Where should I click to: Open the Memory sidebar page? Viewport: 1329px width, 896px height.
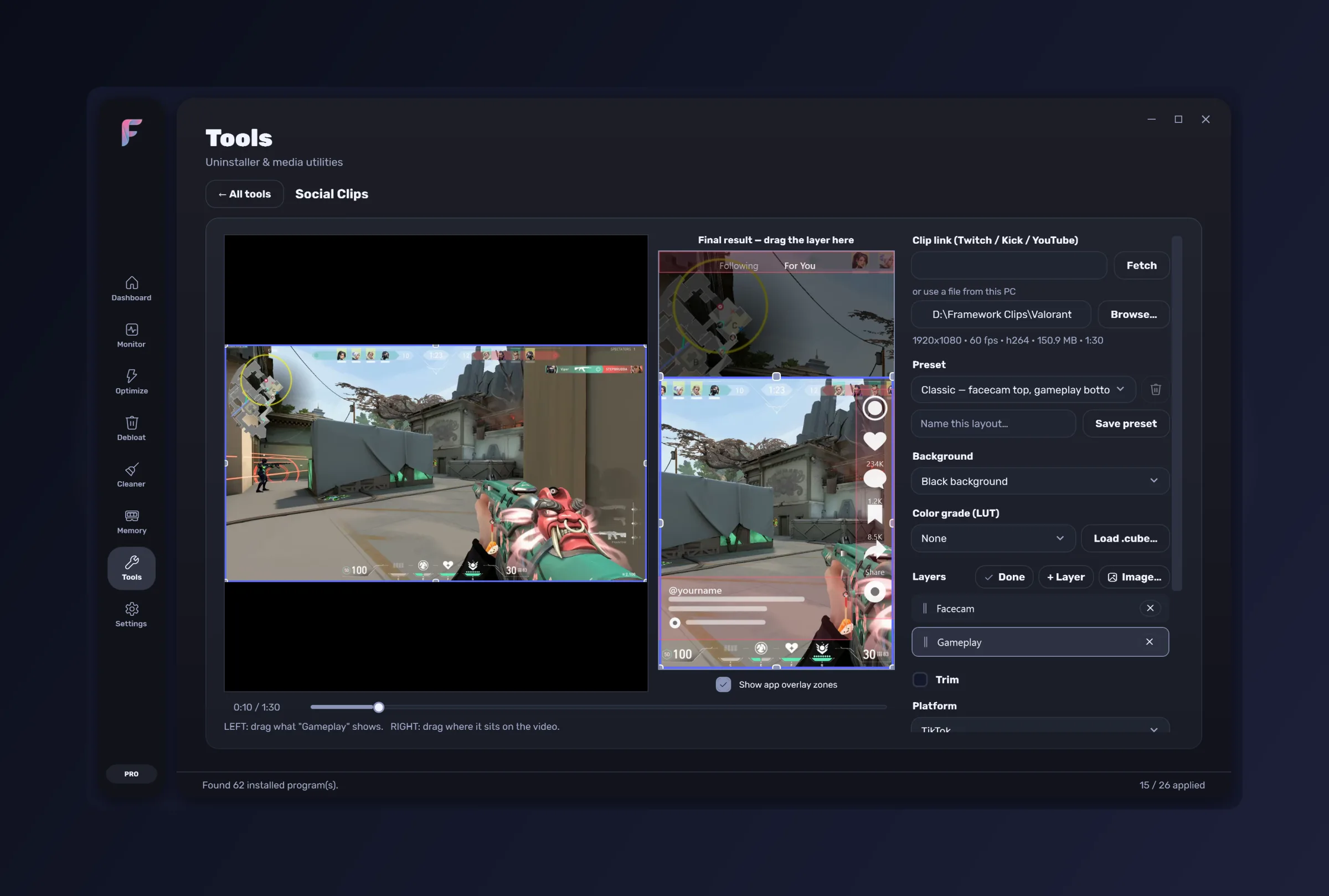131,522
